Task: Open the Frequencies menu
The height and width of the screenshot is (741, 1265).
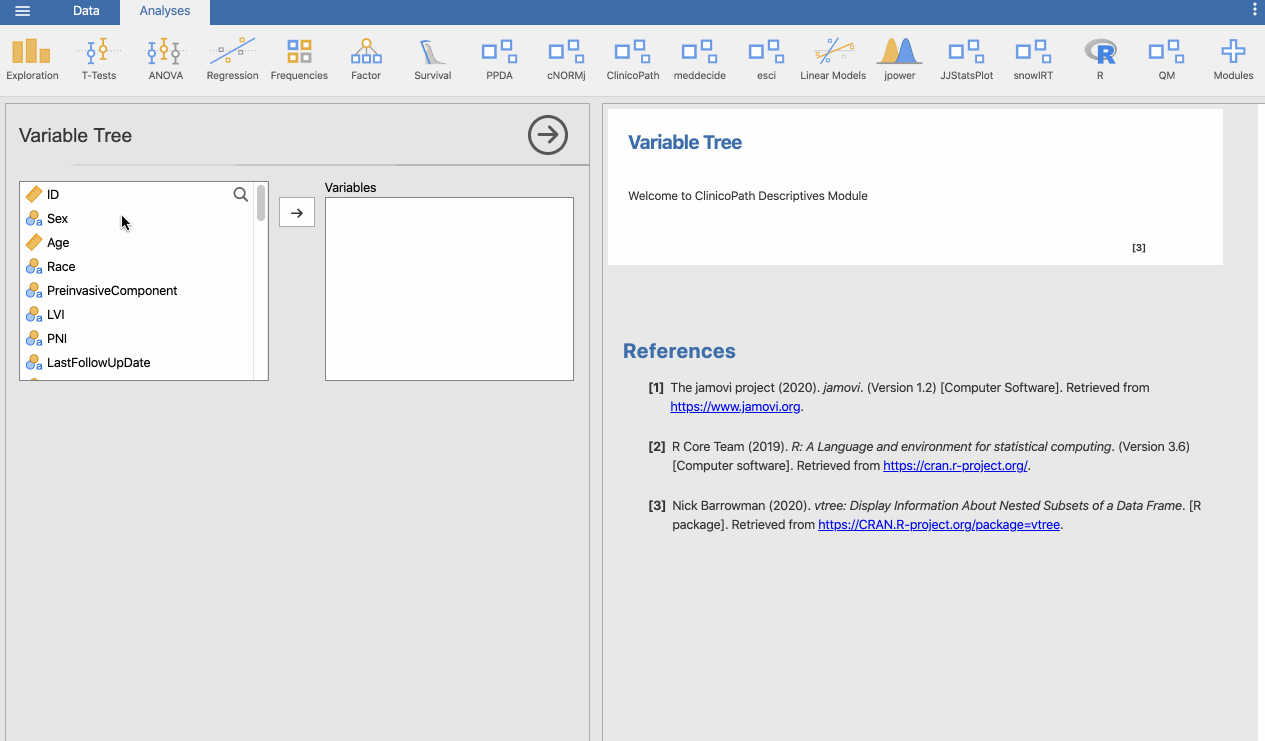Action: point(299,61)
